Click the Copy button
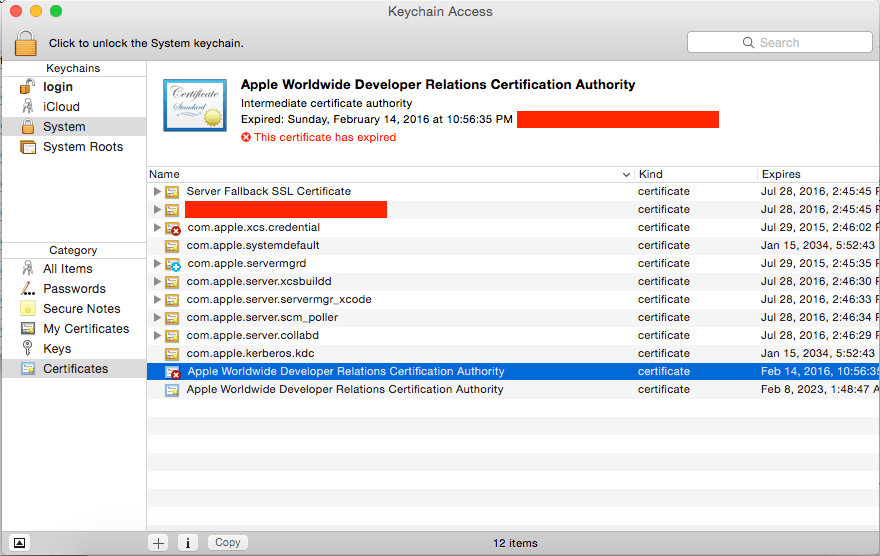 tap(227, 542)
